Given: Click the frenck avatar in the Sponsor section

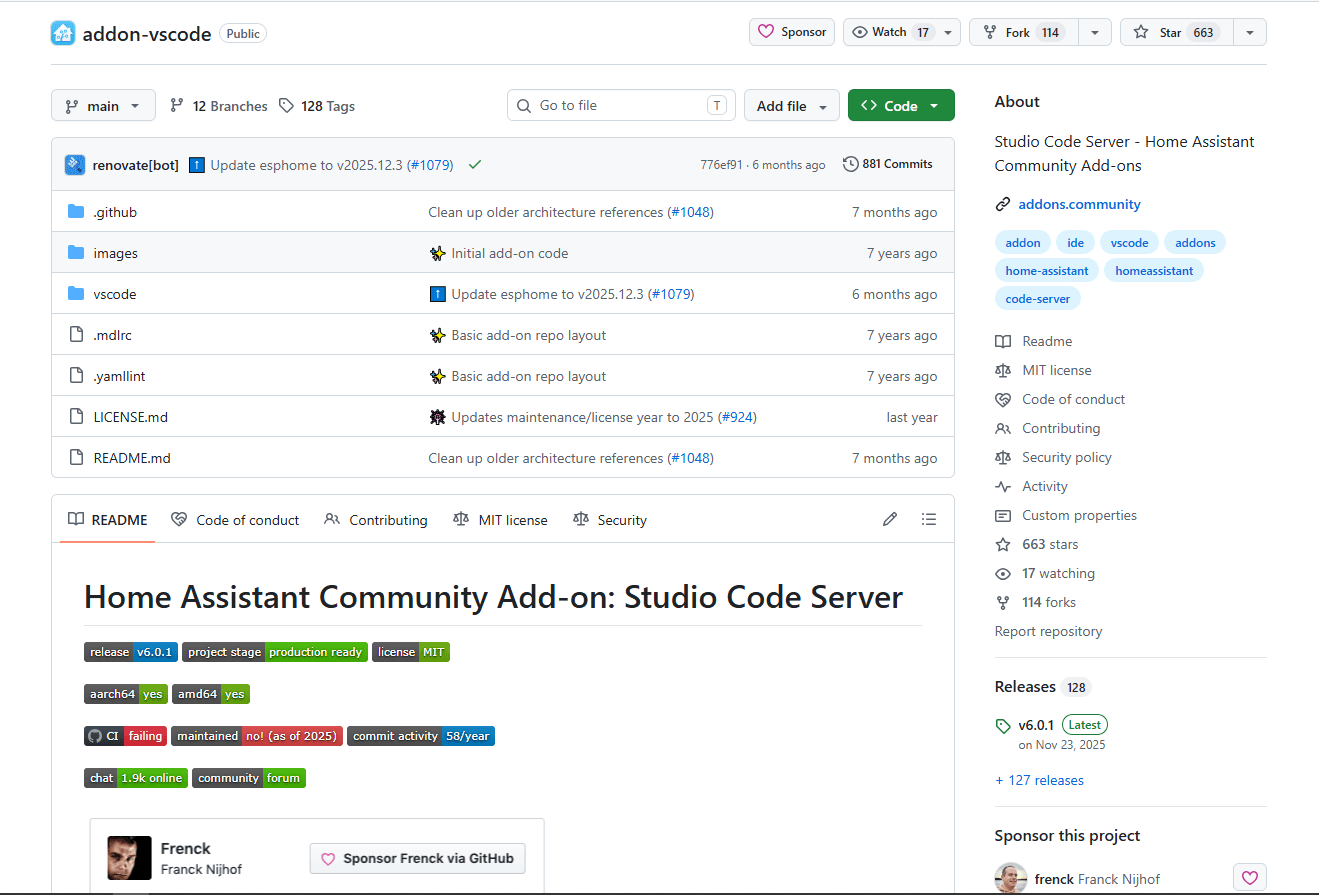Looking at the screenshot, I should (x=1011, y=879).
